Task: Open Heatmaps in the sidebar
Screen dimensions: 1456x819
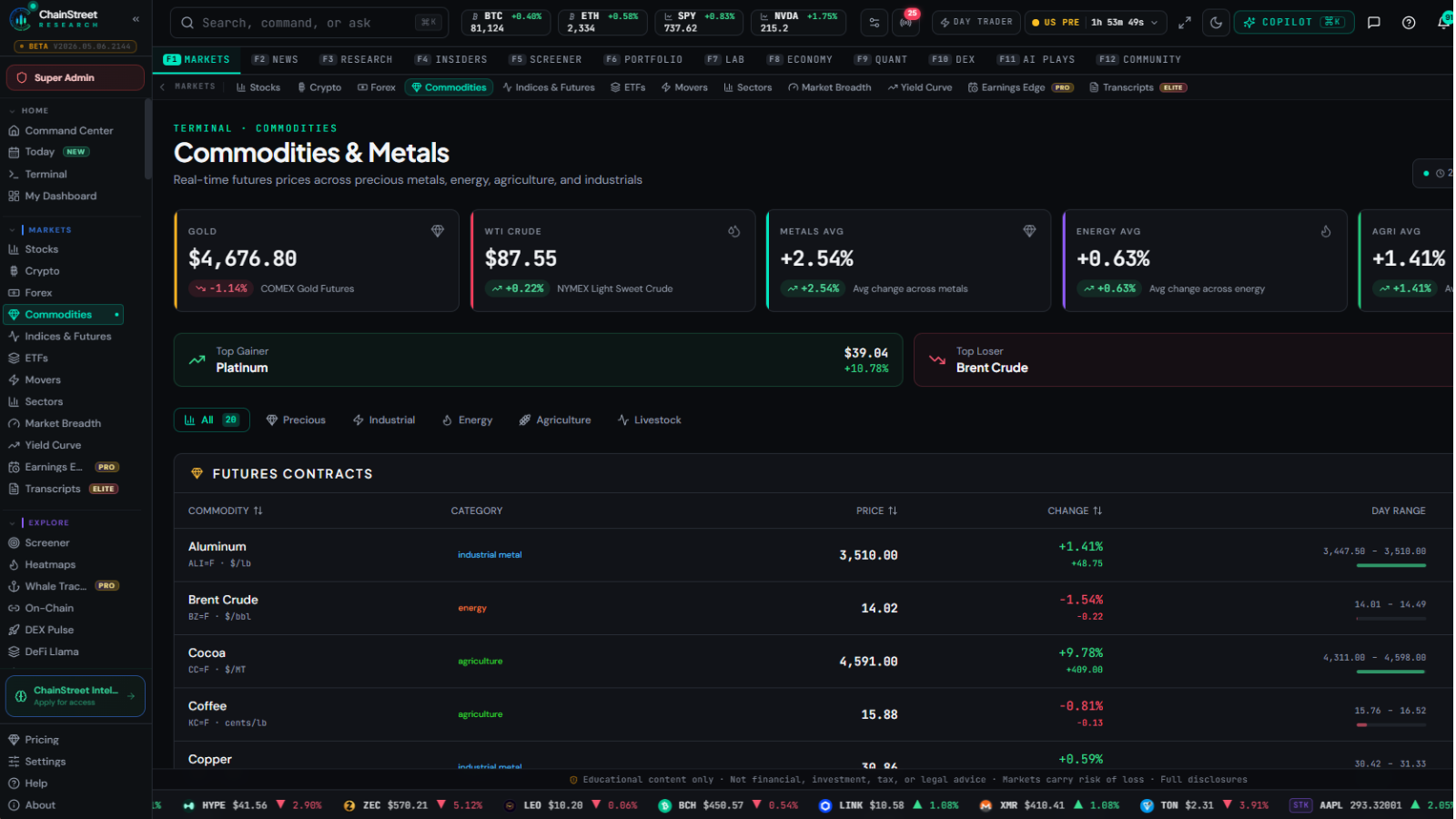Action: click(50, 564)
